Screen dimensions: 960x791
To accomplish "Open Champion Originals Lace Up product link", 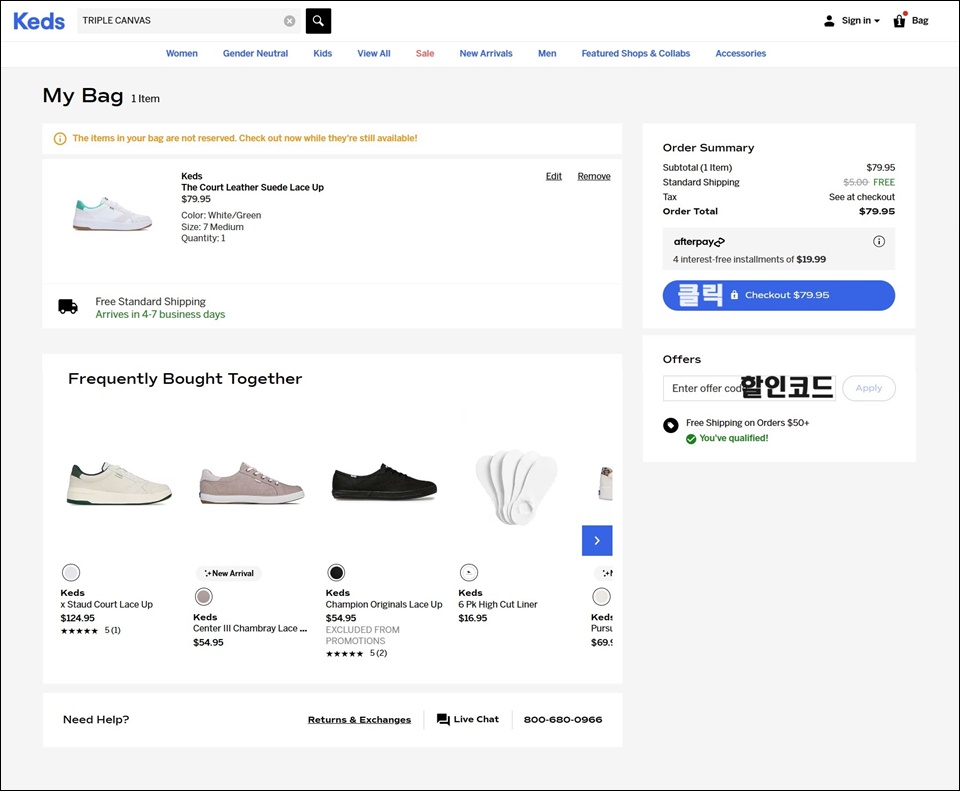I will (384, 604).
